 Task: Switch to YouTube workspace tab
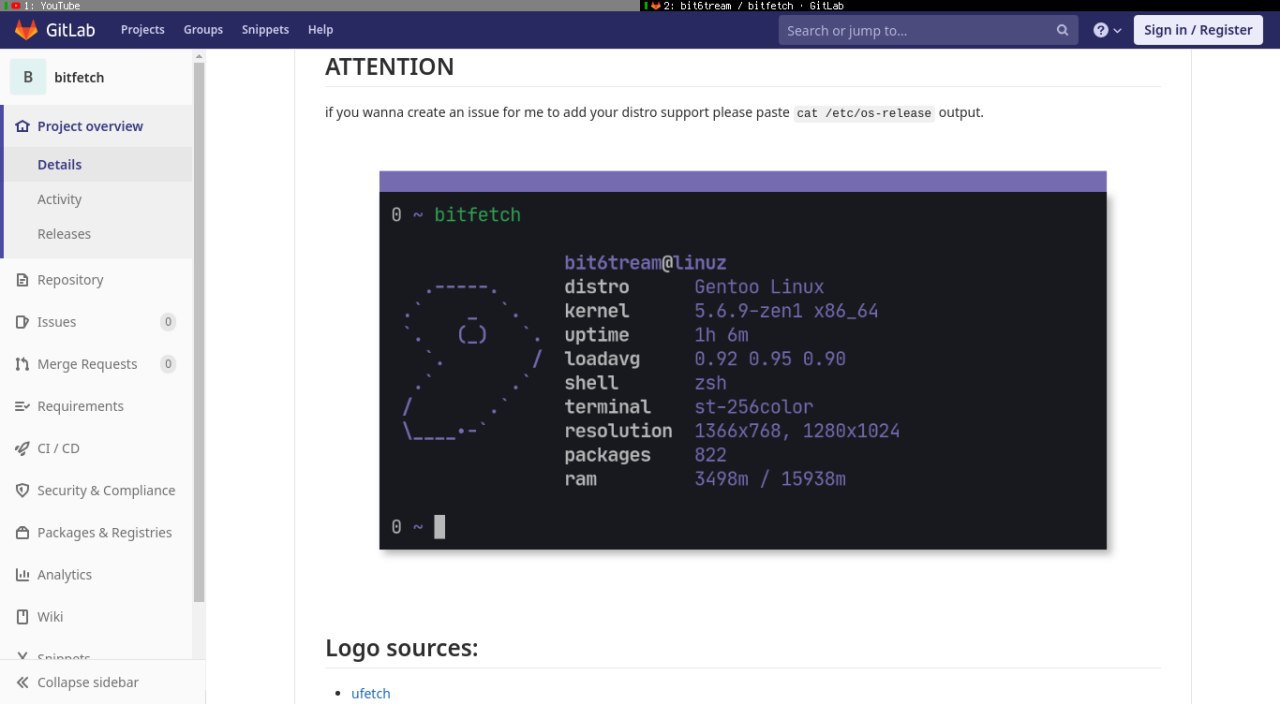click(320, 5)
